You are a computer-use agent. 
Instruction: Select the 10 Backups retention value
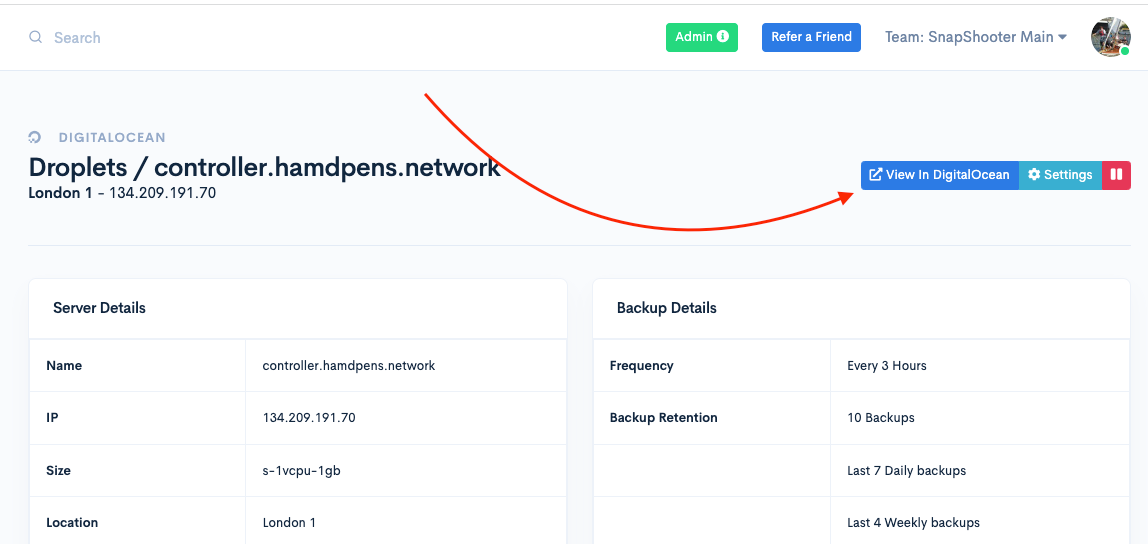point(881,418)
